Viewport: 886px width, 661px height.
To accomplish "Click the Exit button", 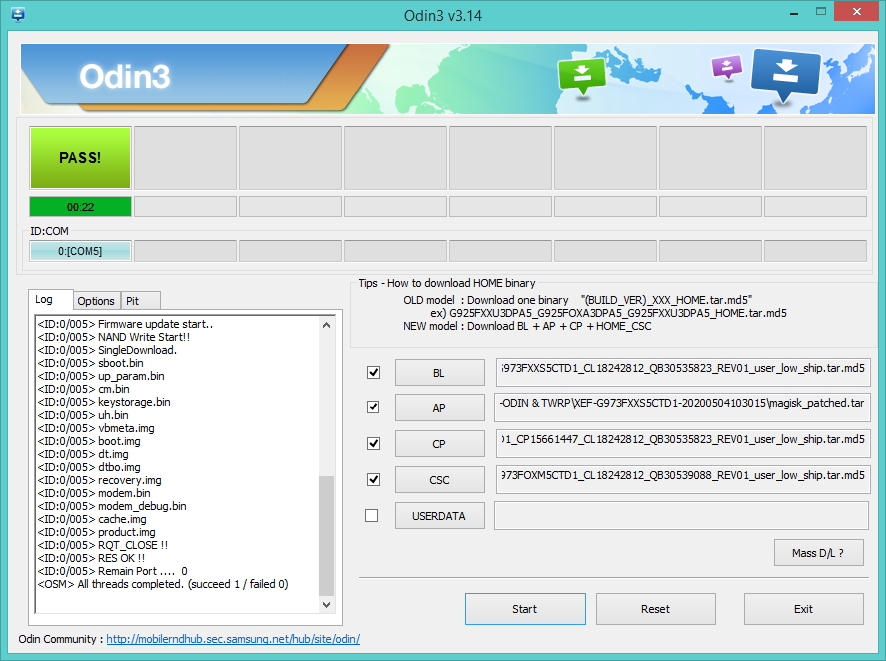I will (x=804, y=609).
